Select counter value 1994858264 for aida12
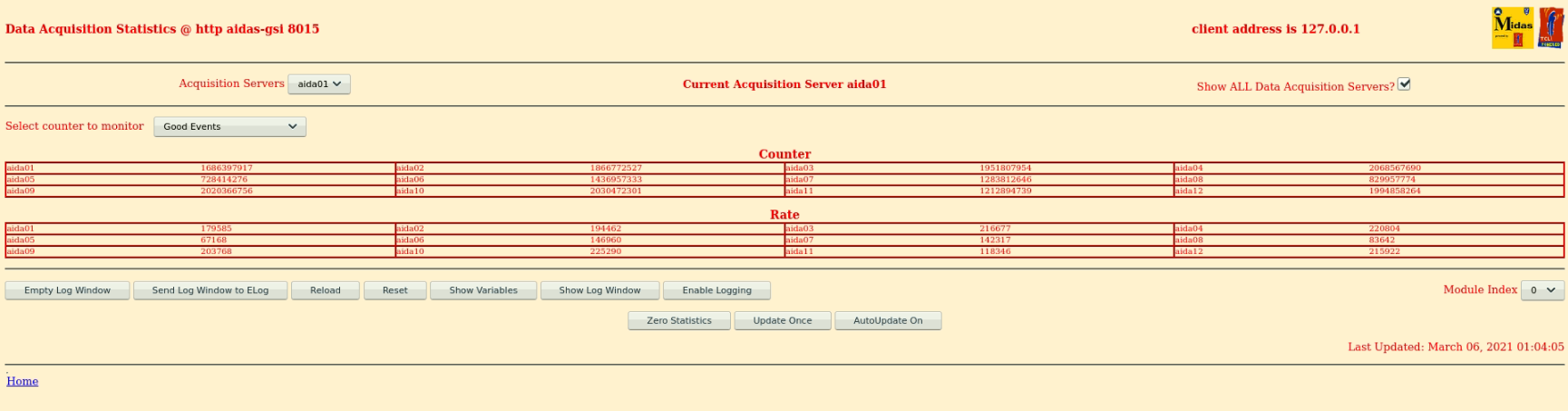1568x411 pixels. click(x=1395, y=191)
